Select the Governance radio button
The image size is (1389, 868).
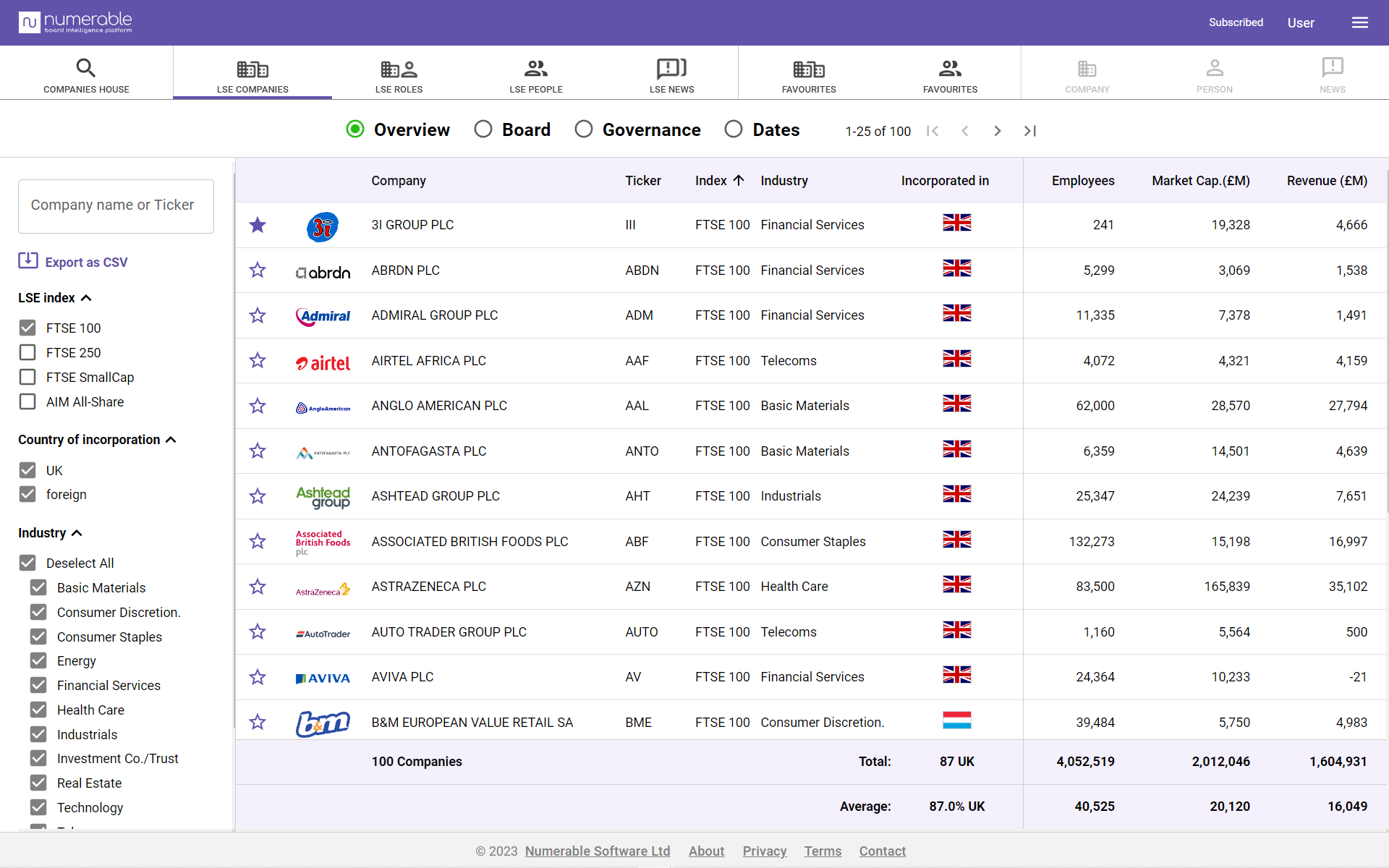coord(584,129)
